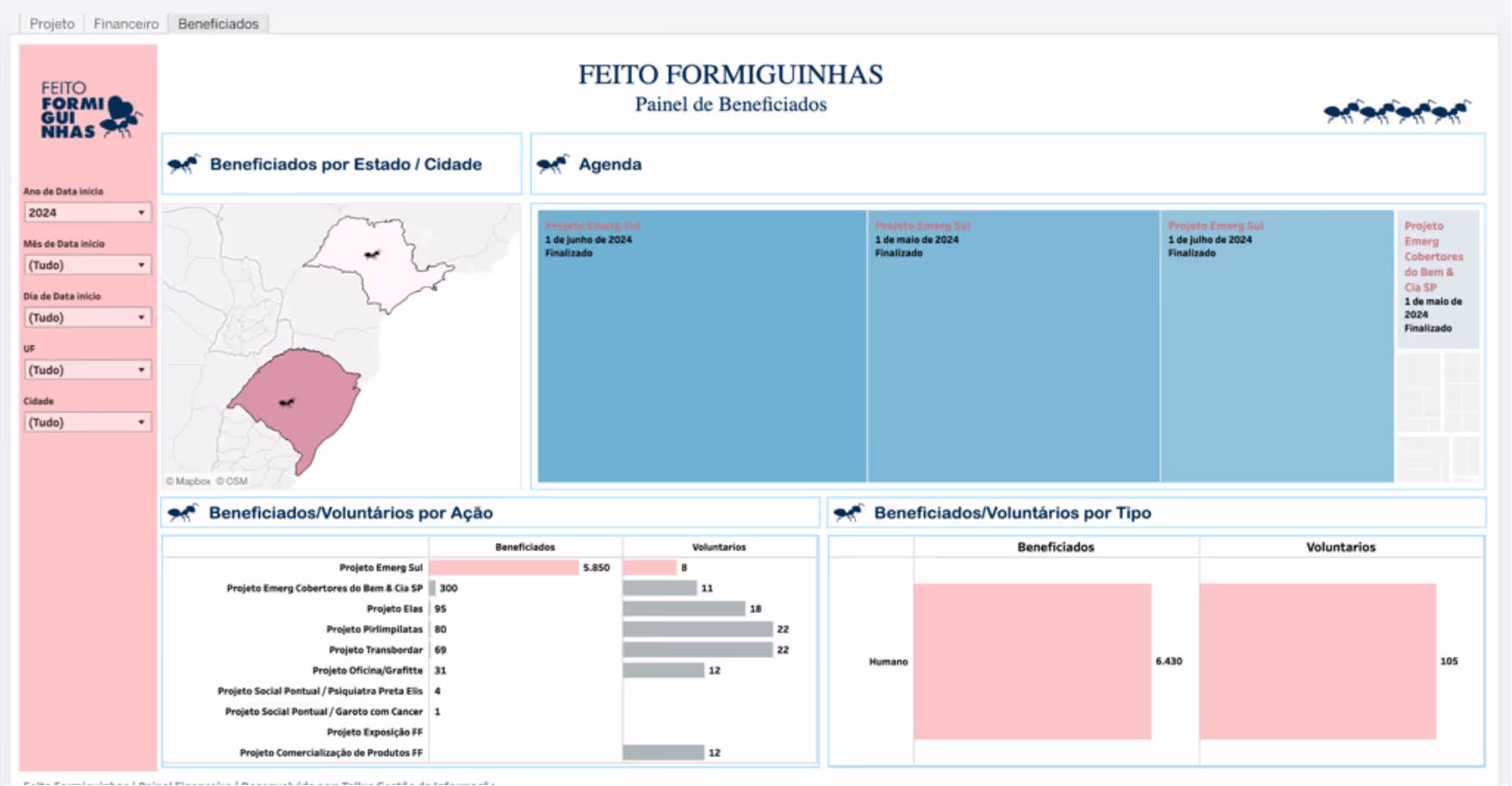This screenshot has height=786, width=1512.
Task: Click the Projeto Pirlimpilatas voluntarios bar
Action: point(697,629)
